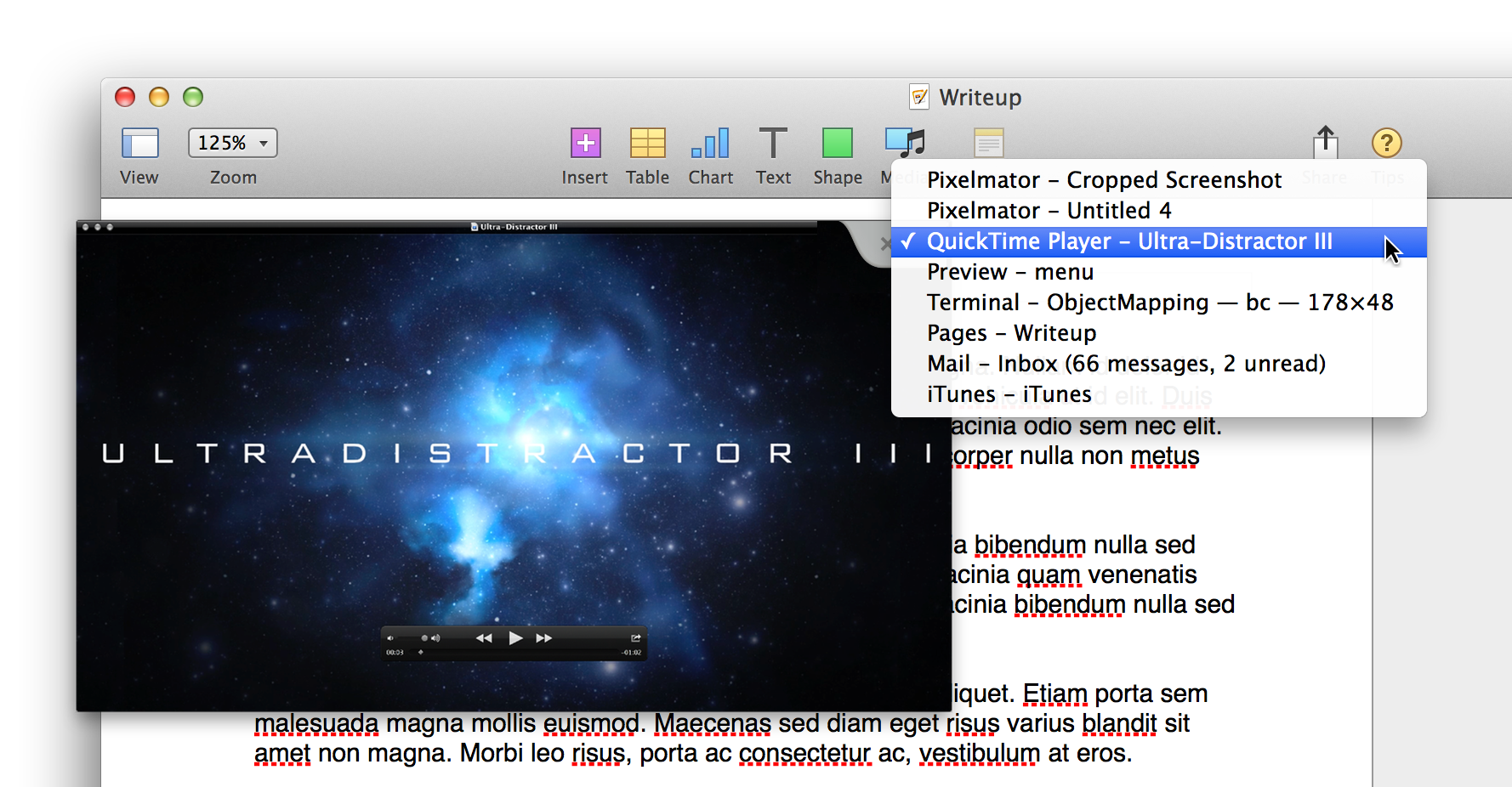The height and width of the screenshot is (787, 1512).
Task: Click rewind in the QuickTime controller
Action: (x=484, y=638)
